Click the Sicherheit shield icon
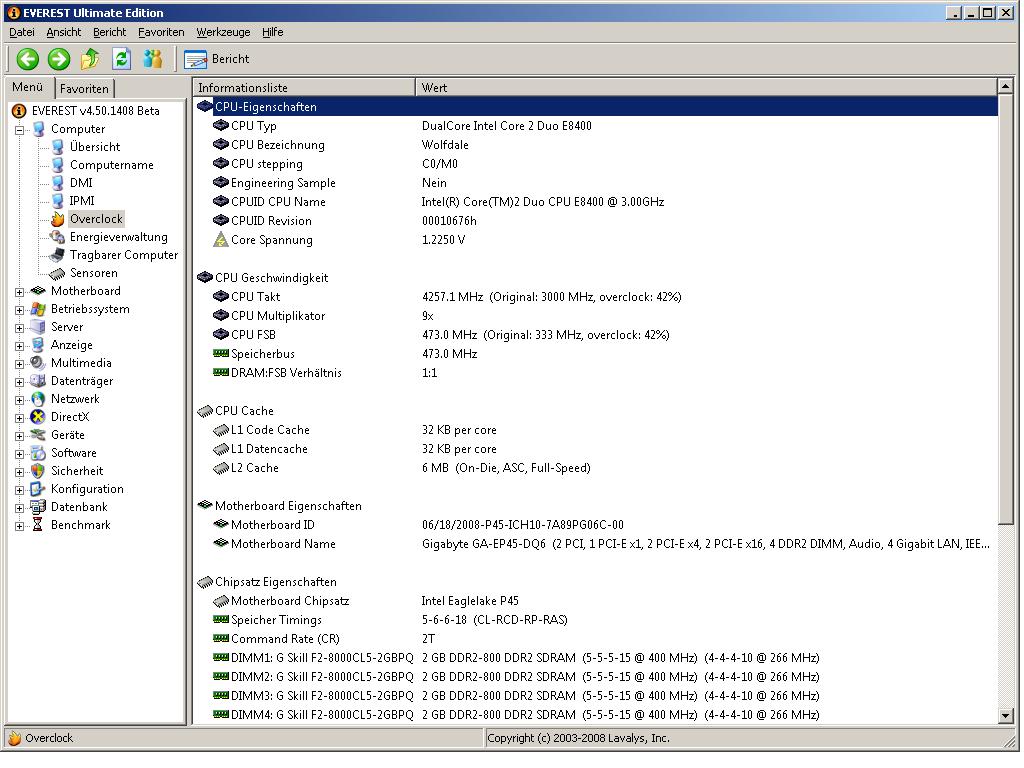 (x=39, y=472)
